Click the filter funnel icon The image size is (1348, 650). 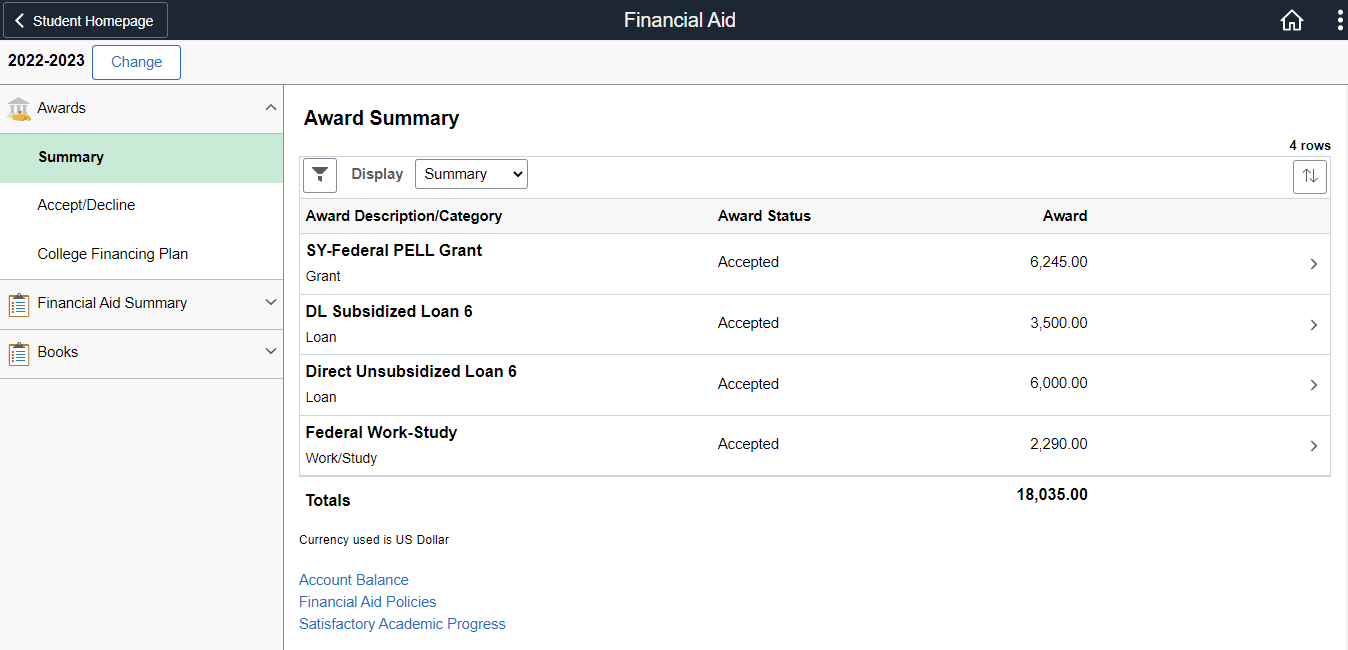(x=320, y=175)
